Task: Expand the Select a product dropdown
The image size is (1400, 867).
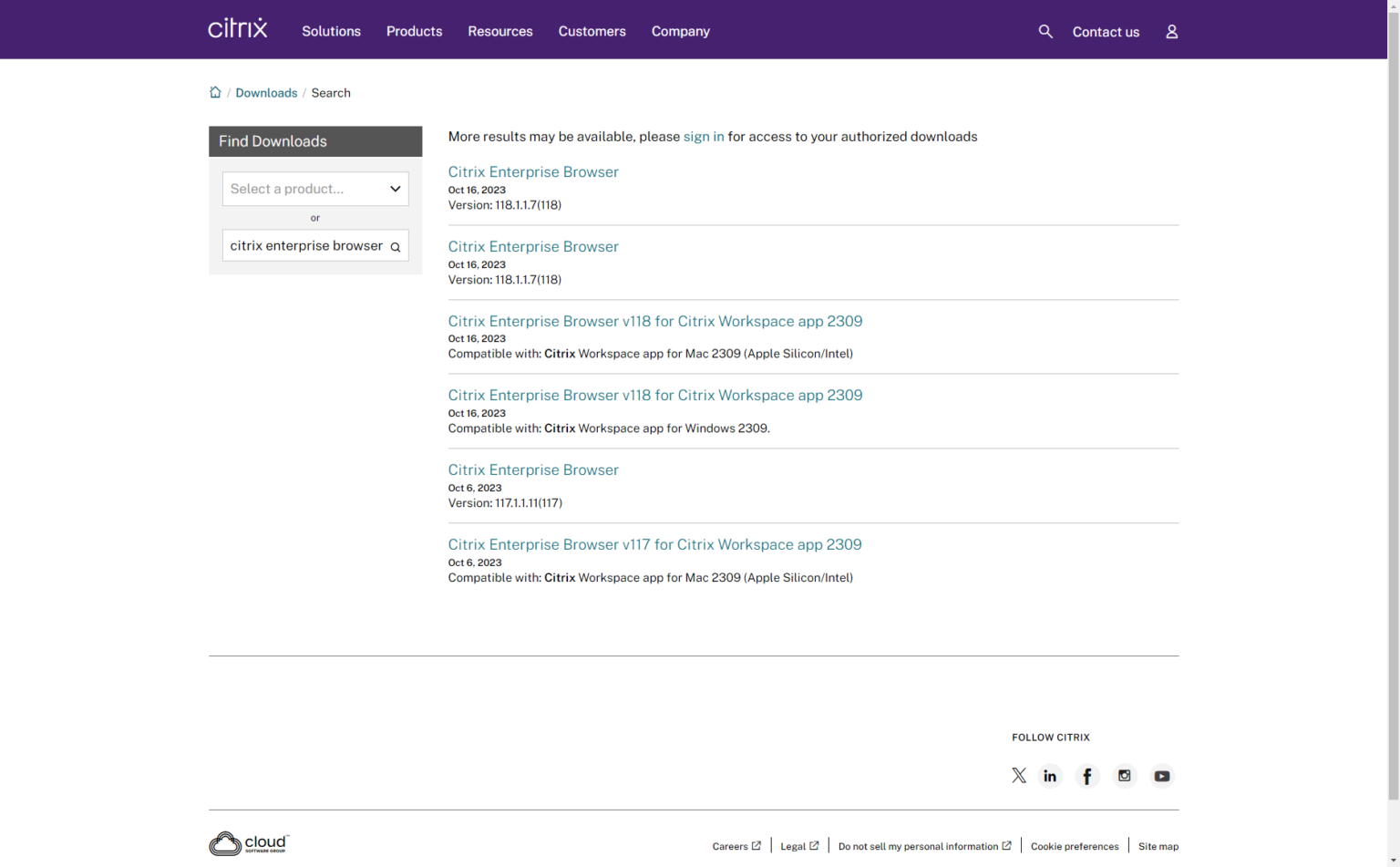Action: point(315,189)
